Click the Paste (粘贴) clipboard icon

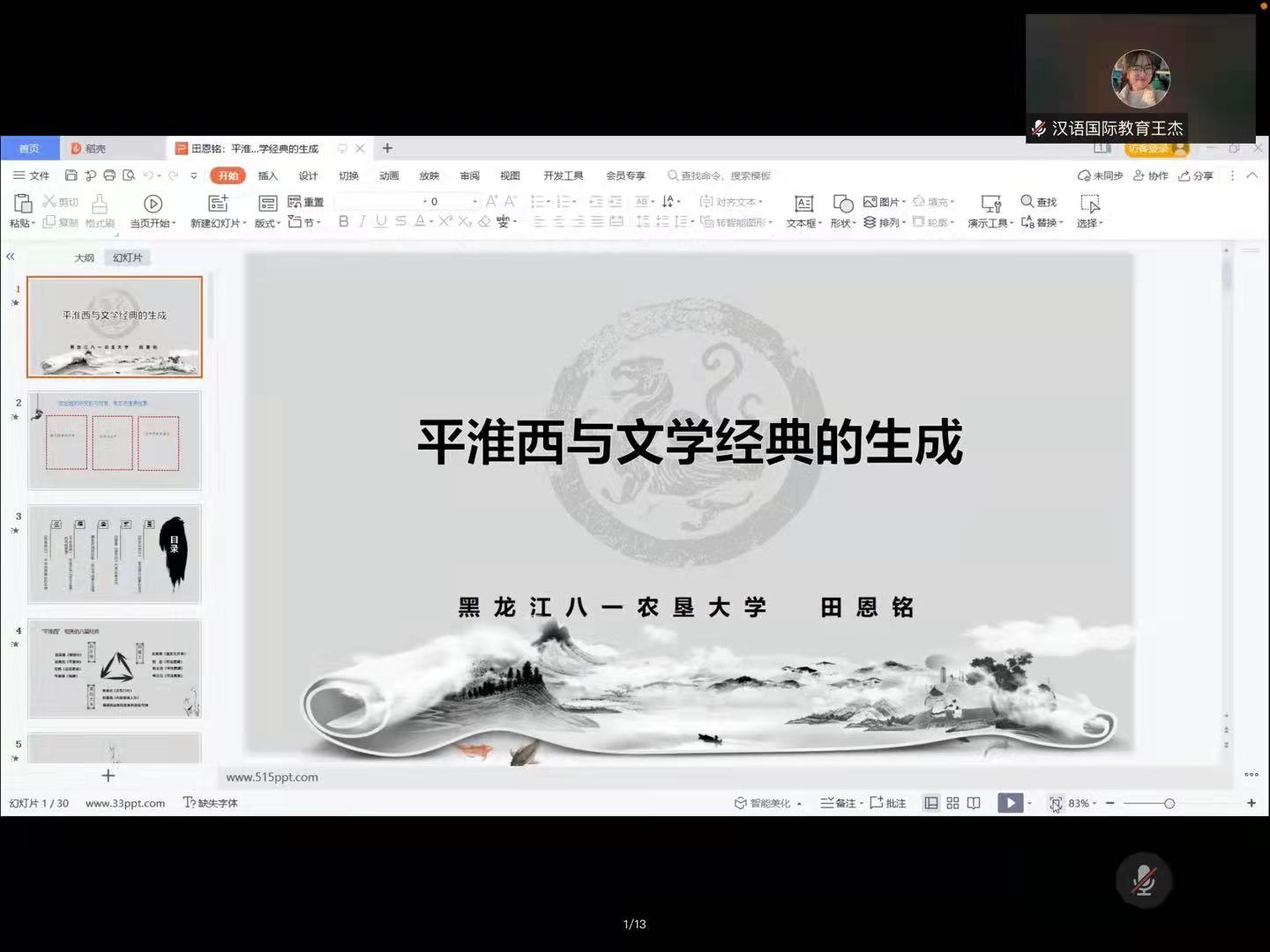point(22,205)
